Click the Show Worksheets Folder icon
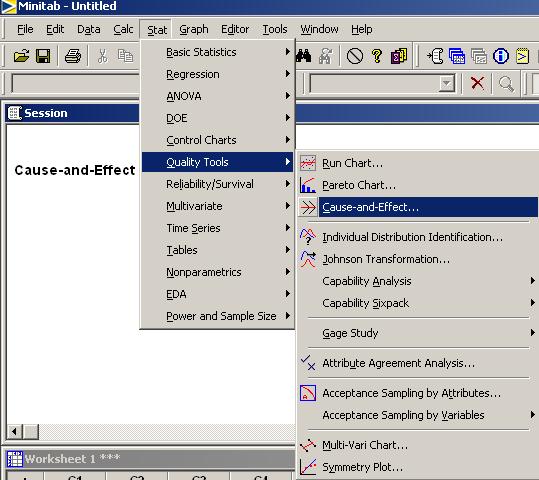 (x=457, y=56)
